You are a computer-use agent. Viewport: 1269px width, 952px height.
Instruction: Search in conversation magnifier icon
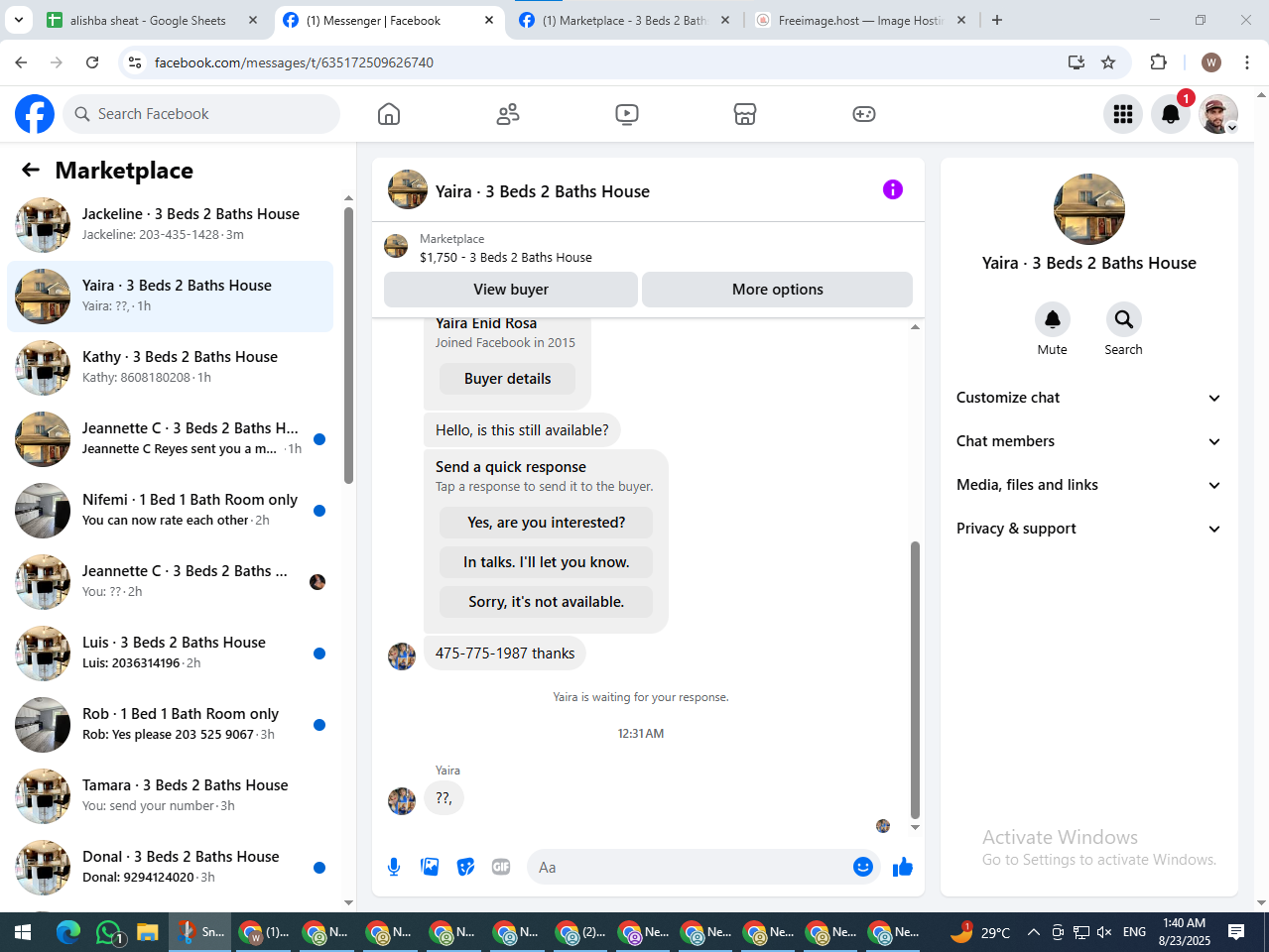tap(1124, 319)
